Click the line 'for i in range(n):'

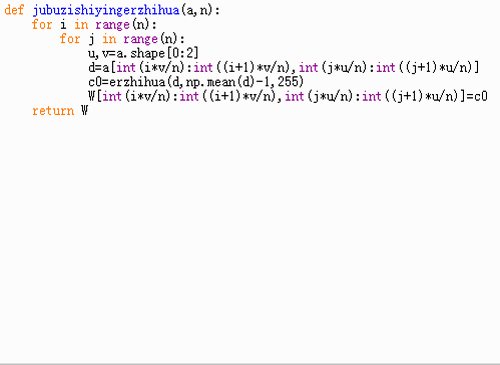click(94, 25)
